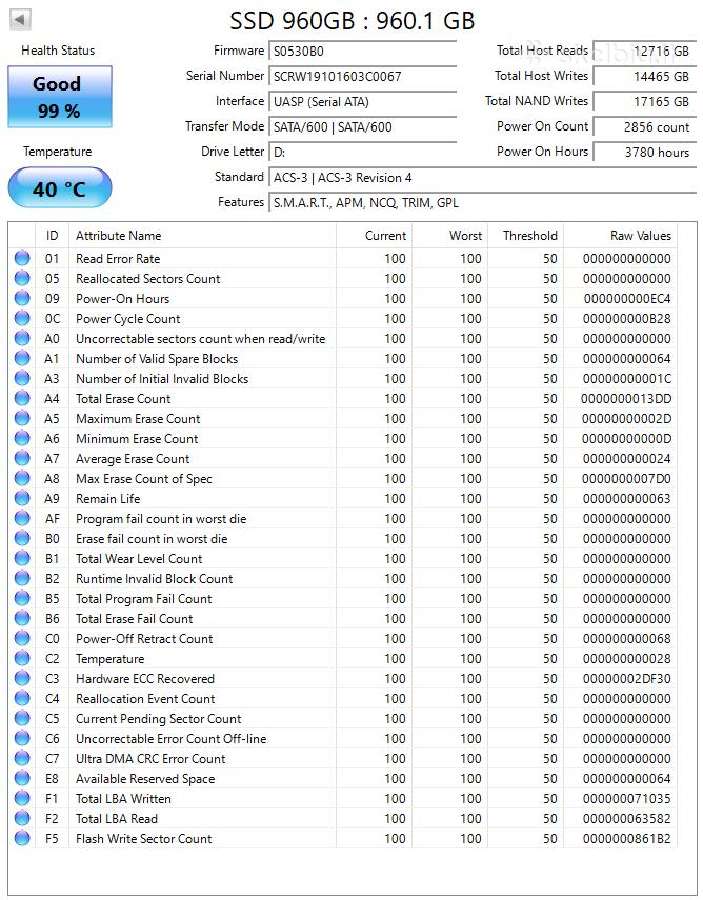Click the Raw Values column header

point(620,235)
